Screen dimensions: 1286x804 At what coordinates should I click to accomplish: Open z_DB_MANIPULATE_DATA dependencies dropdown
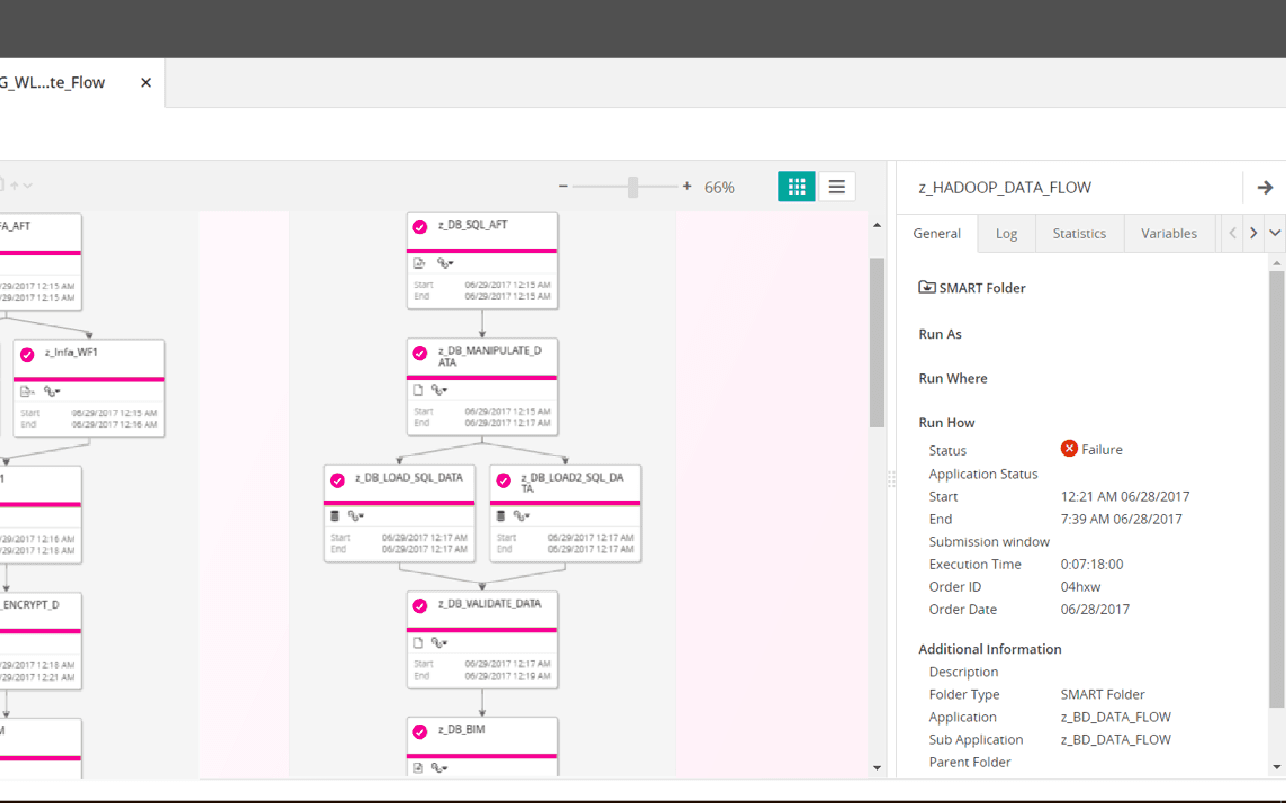(439, 390)
